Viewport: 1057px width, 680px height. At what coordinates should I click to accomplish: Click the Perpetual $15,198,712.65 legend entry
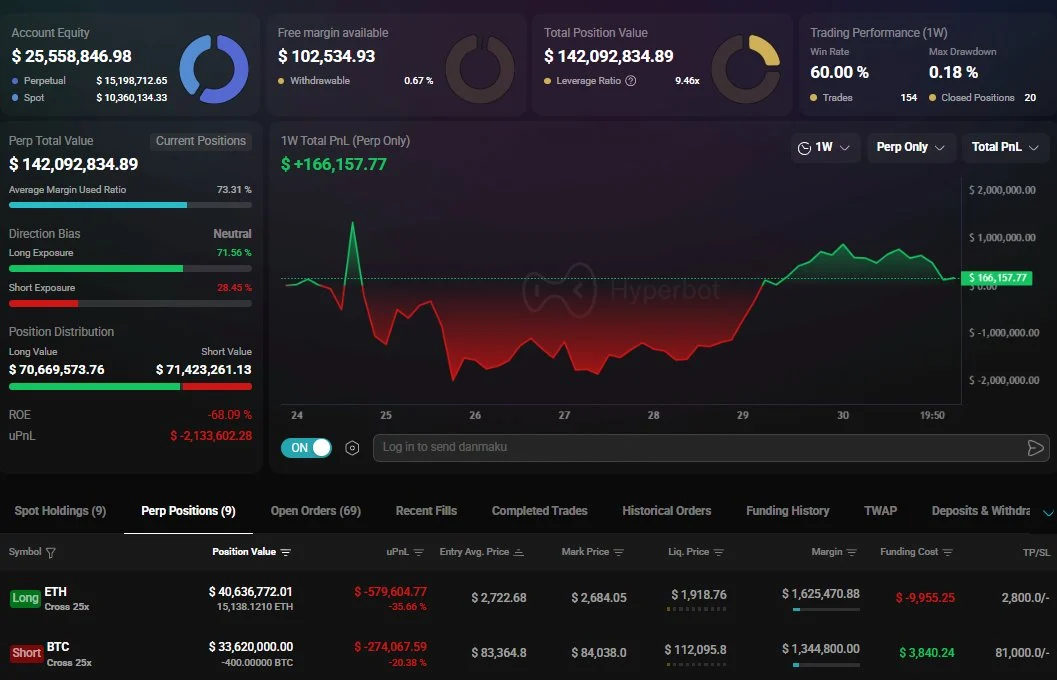pyautogui.click(x=90, y=81)
